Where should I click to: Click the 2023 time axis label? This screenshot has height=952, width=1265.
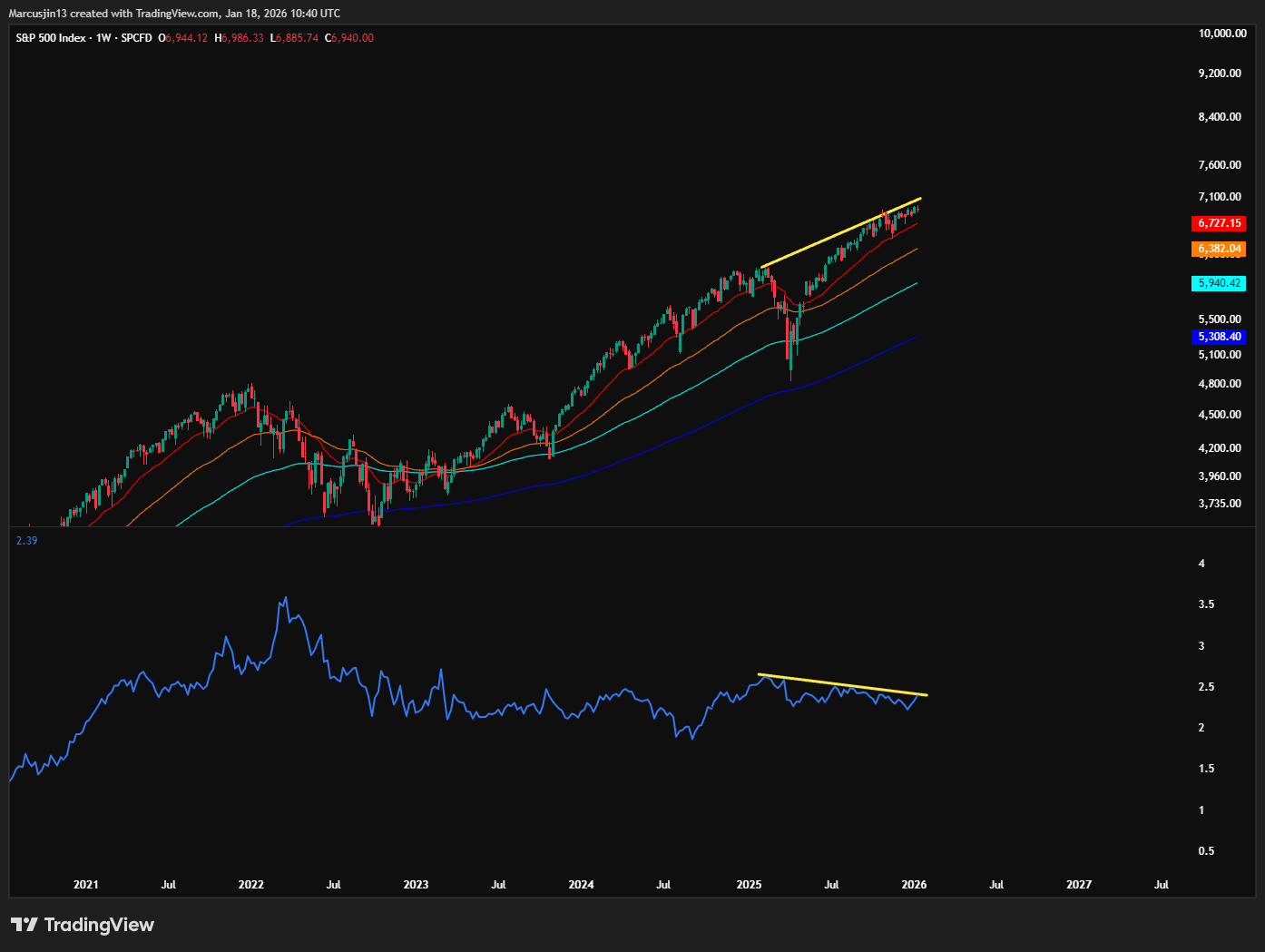coord(416,885)
